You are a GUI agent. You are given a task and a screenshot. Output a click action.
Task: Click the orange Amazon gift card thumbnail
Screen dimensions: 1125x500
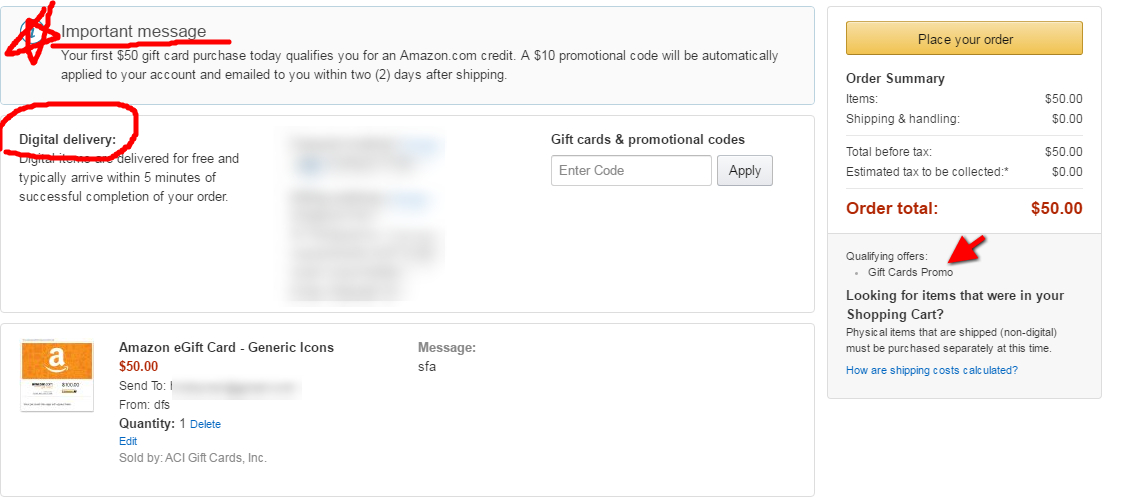pyautogui.click(x=57, y=375)
